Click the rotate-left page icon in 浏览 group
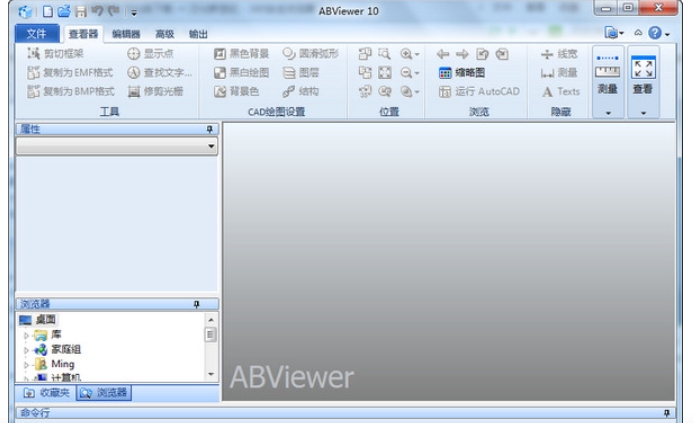This screenshot has height=423, width=694. coord(482,54)
